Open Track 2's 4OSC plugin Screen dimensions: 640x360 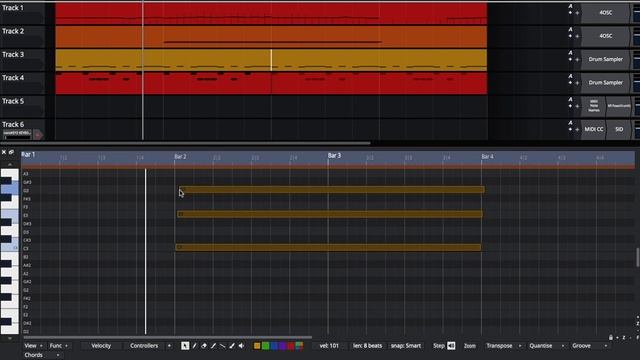(605, 36)
